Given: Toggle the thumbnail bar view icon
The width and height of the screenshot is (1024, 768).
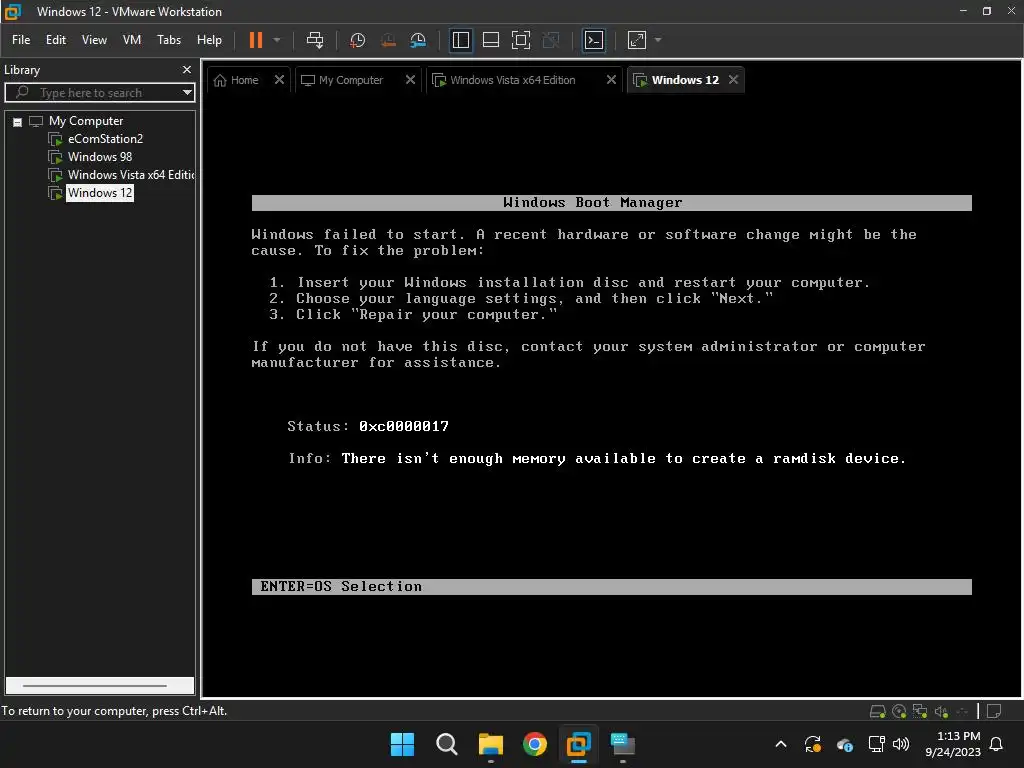Looking at the screenshot, I should [490, 40].
